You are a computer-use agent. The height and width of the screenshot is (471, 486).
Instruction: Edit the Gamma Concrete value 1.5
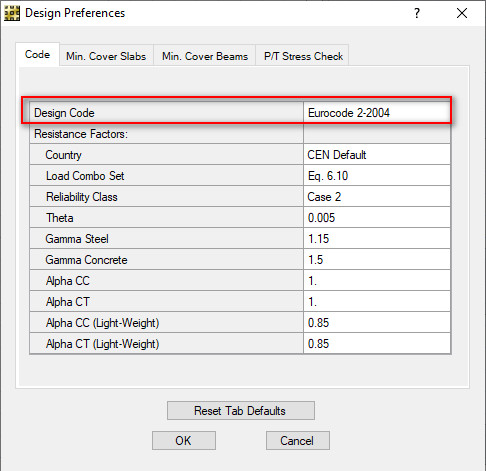click(x=377, y=260)
